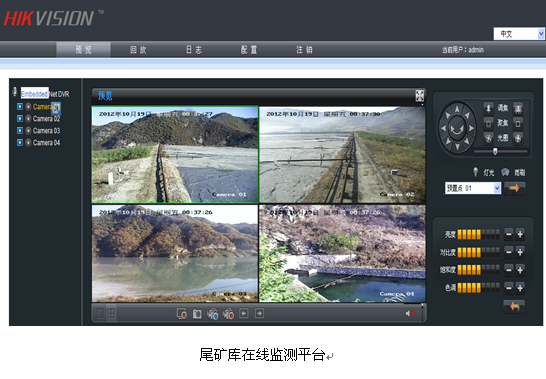Go to the previous page of cameras
Viewport: 546px width, 379px height.
point(244,314)
